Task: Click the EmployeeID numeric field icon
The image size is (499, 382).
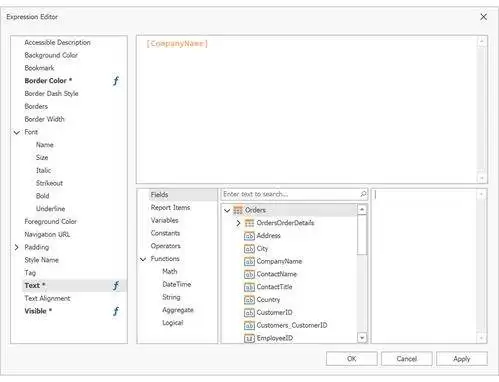Action: [x=249, y=338]
